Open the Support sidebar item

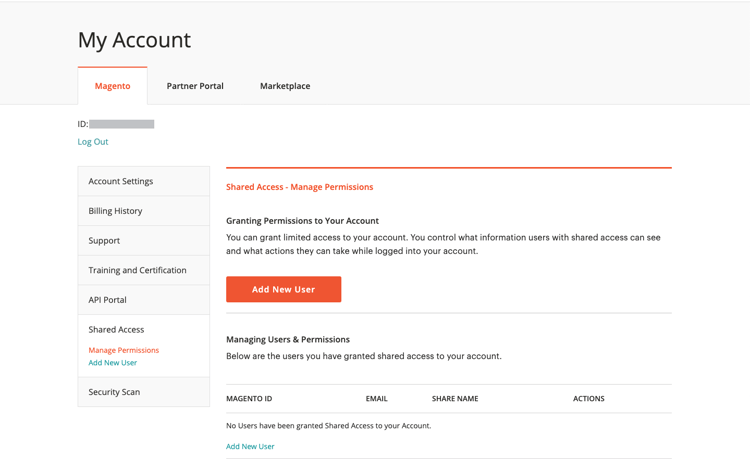pyautogui.click(x=104, y=241)
